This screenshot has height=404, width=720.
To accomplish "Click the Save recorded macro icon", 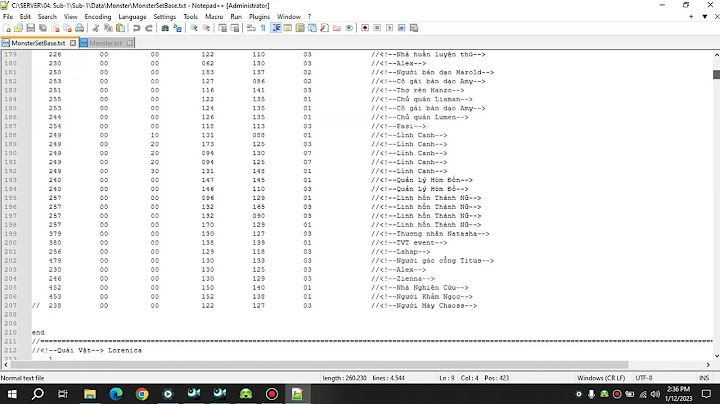I will [x=414, y=28].
